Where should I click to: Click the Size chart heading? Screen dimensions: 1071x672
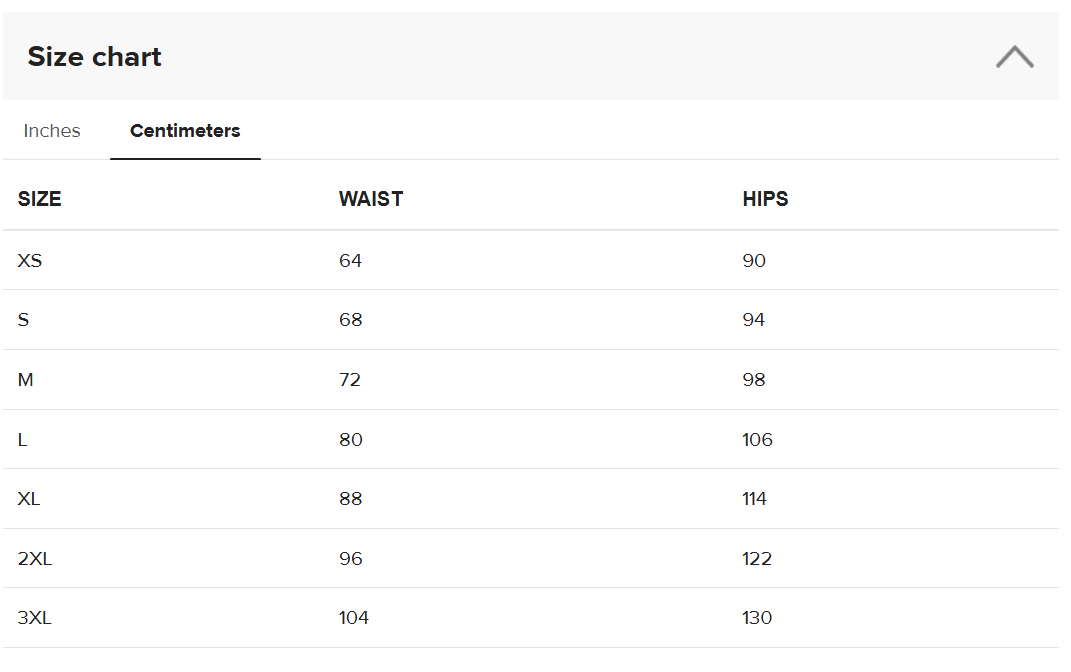tap(95, 57)
